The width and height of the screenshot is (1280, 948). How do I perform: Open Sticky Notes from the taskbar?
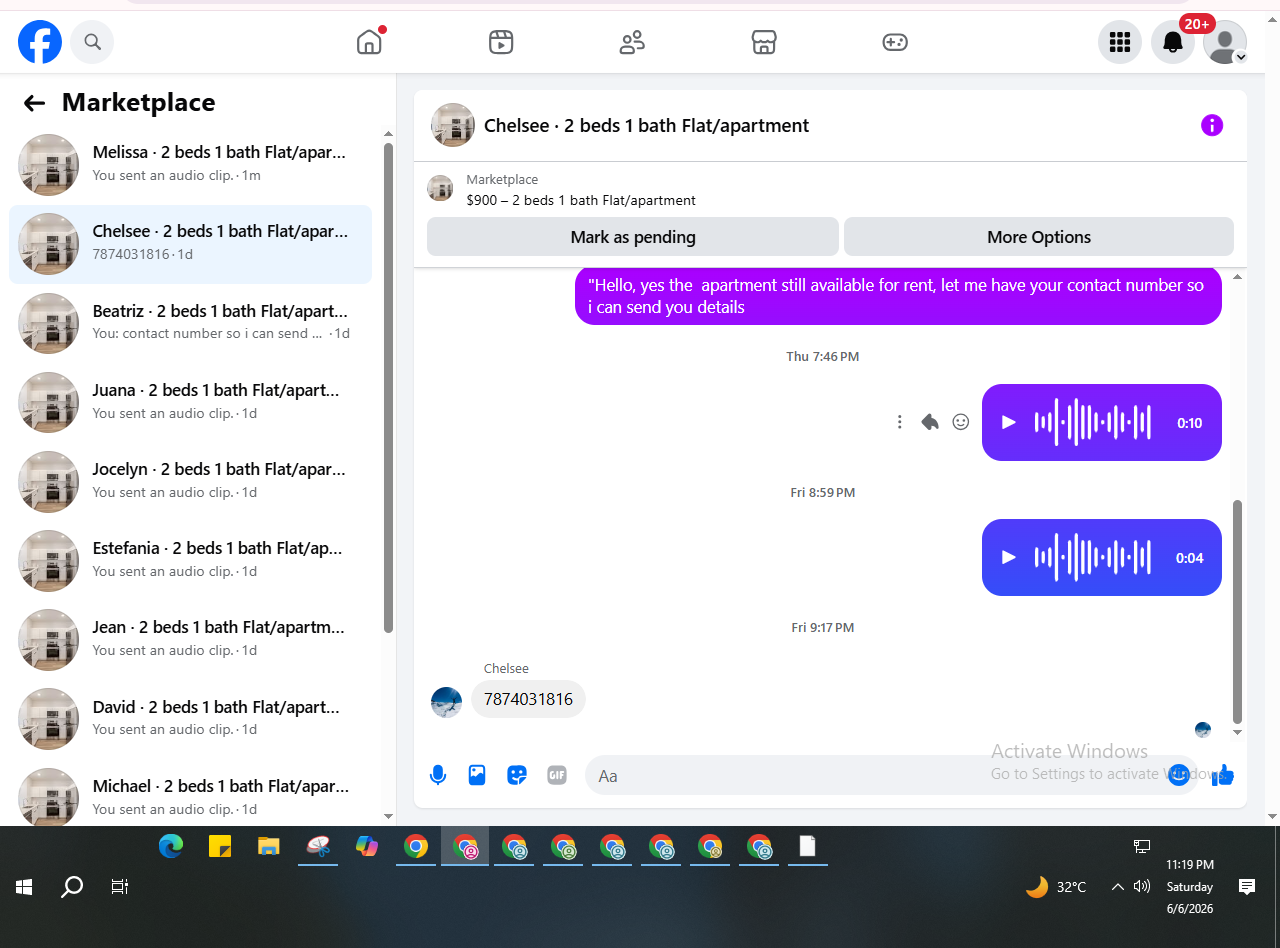tap(220, 847)
